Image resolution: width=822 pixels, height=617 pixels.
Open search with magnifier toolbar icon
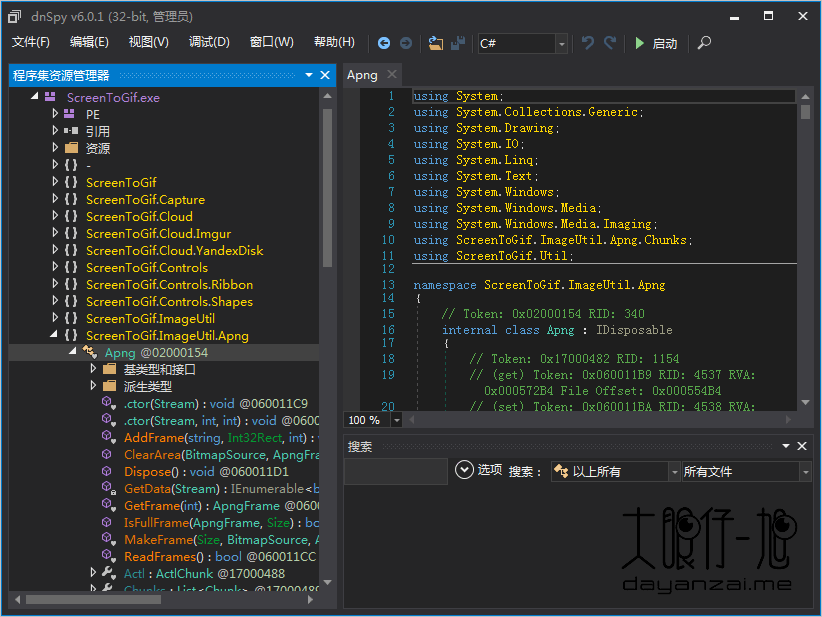coord(704,43)
